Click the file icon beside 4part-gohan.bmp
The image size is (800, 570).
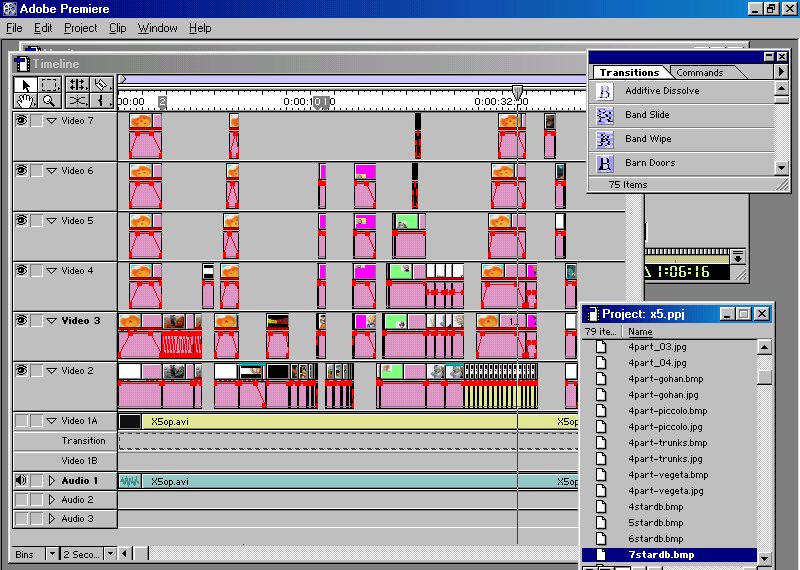click(x=602, y=379)
